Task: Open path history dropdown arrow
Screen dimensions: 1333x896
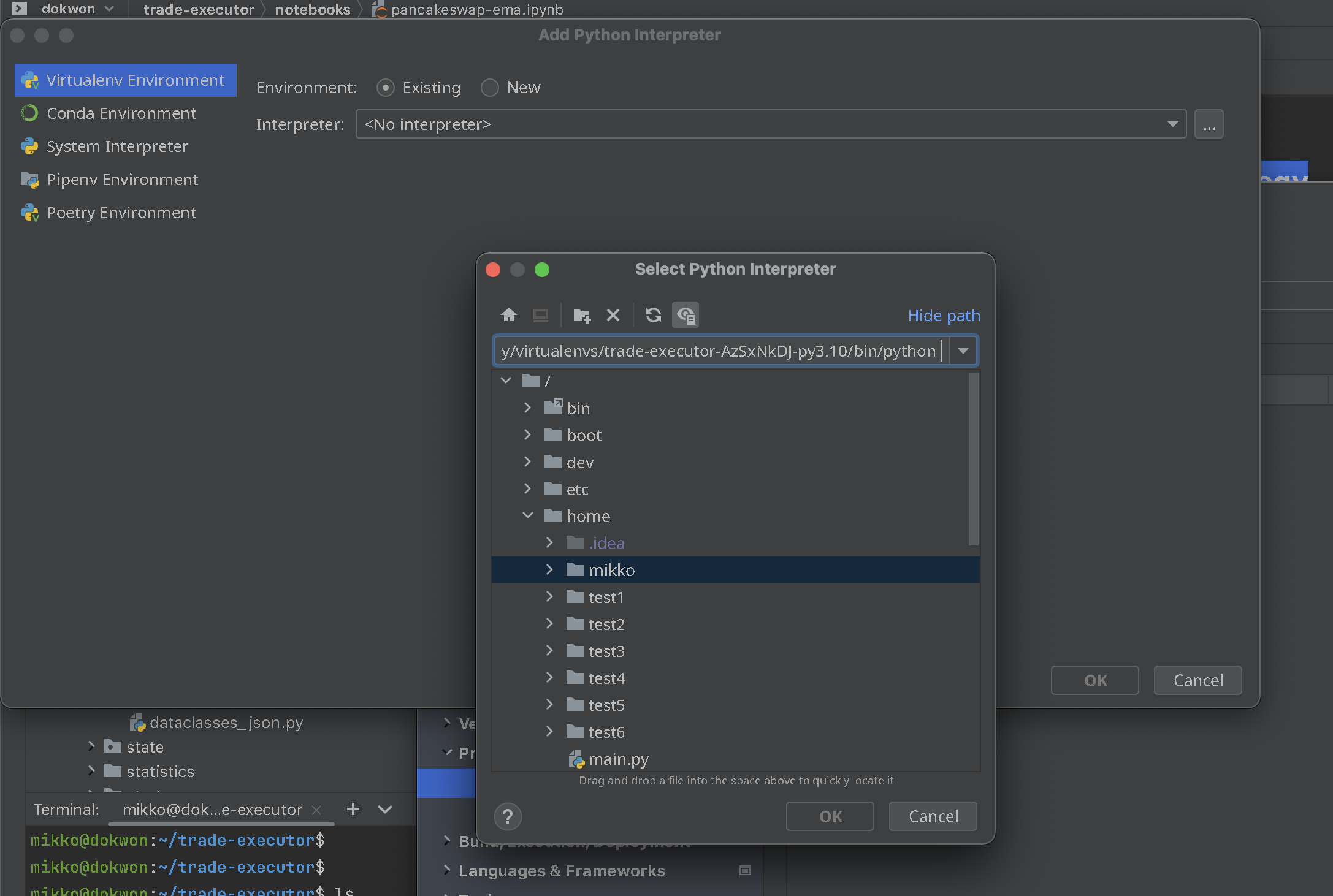Action: coord(963,351)
